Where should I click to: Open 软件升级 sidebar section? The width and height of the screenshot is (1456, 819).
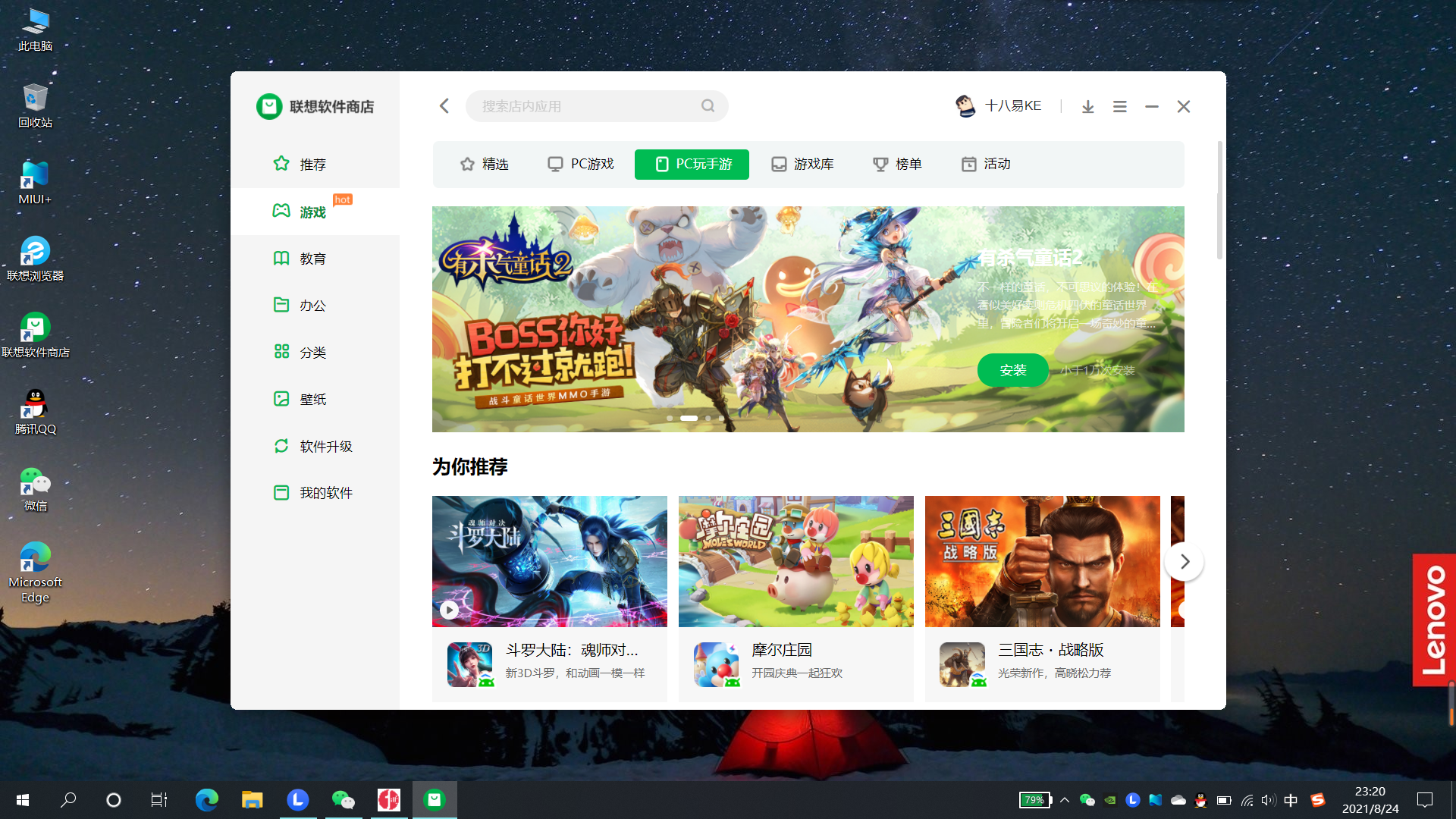click(x=315, y=446)
